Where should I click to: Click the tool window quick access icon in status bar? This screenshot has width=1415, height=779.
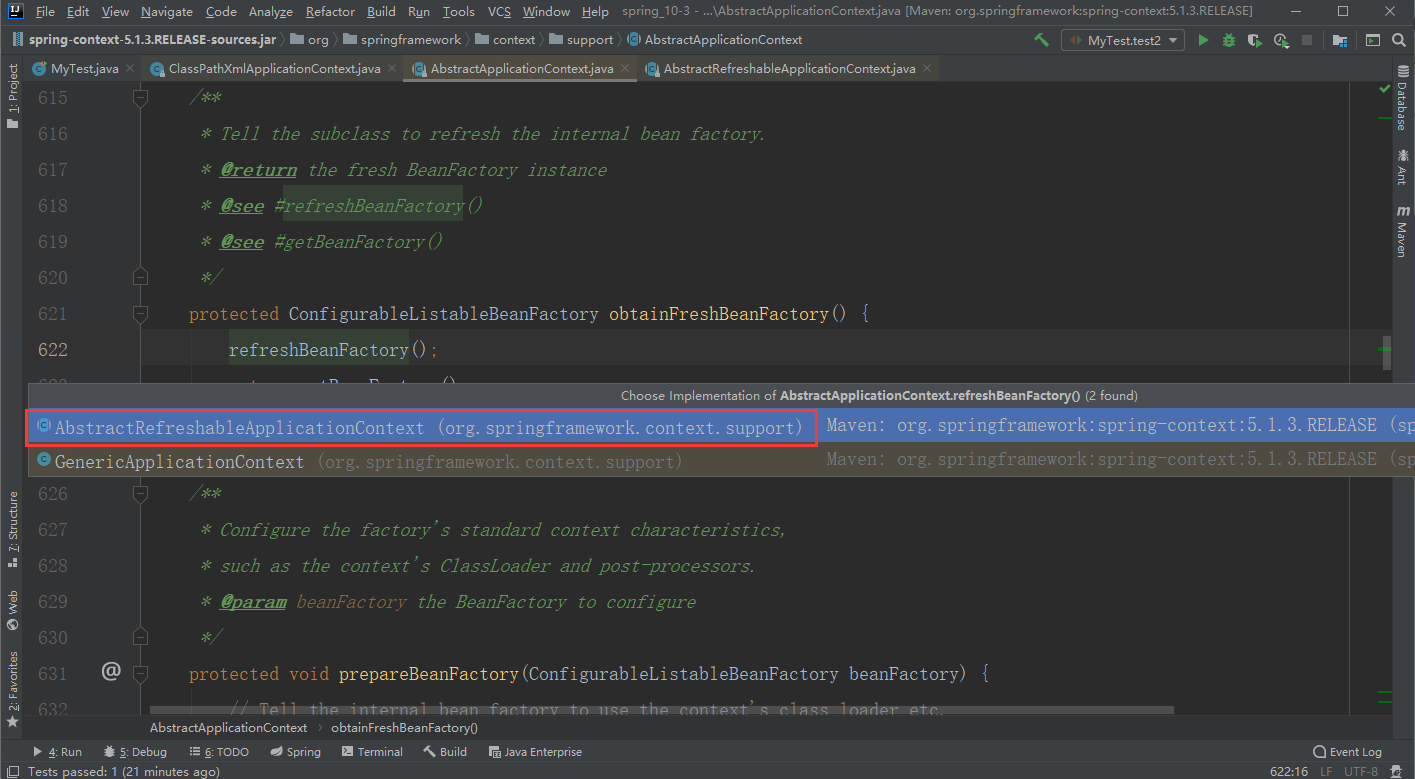click(12, 771)
